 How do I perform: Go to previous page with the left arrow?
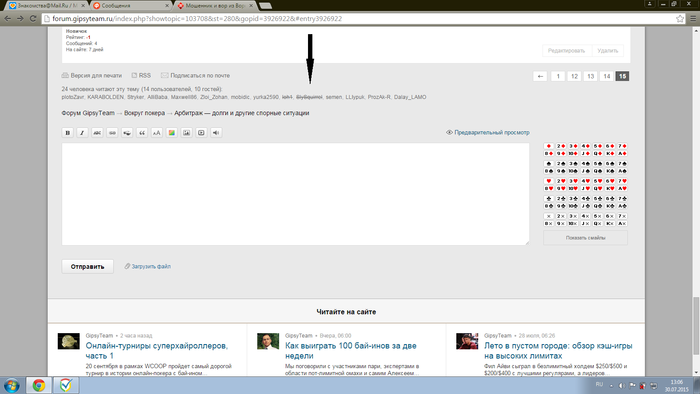540,76
